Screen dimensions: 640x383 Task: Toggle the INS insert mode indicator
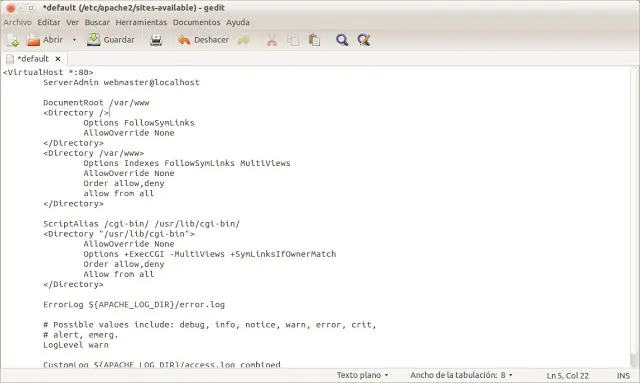(x=623, y=376)
